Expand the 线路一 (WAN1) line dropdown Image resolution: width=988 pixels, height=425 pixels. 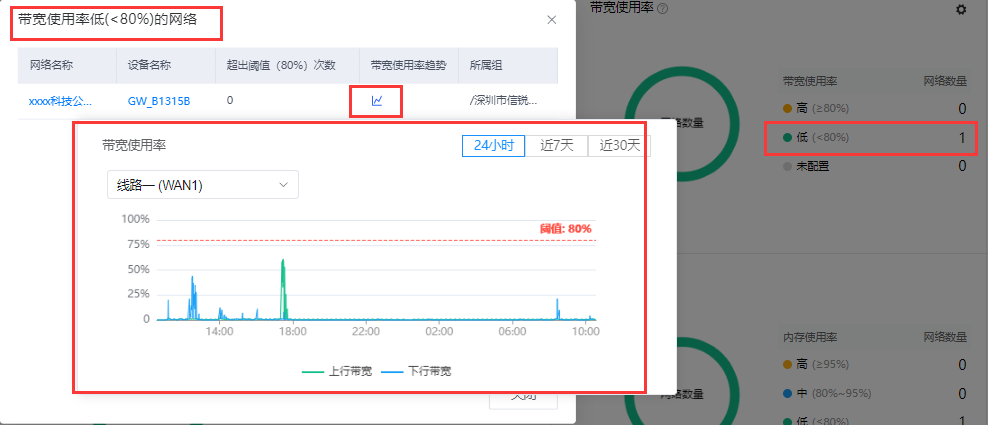click(x=202, y=184)
